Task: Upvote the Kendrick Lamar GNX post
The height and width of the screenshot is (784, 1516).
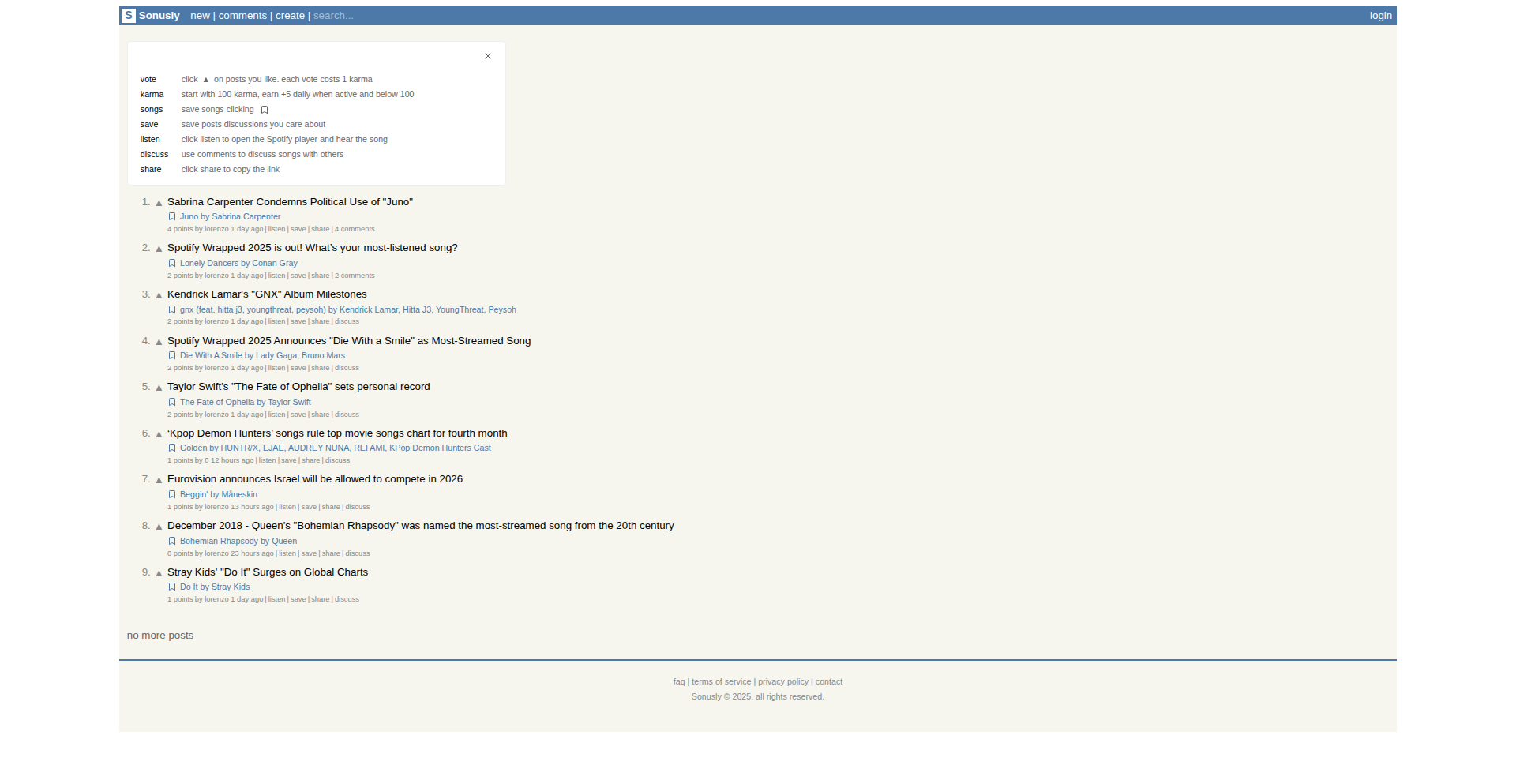Action: click(159, 295)
